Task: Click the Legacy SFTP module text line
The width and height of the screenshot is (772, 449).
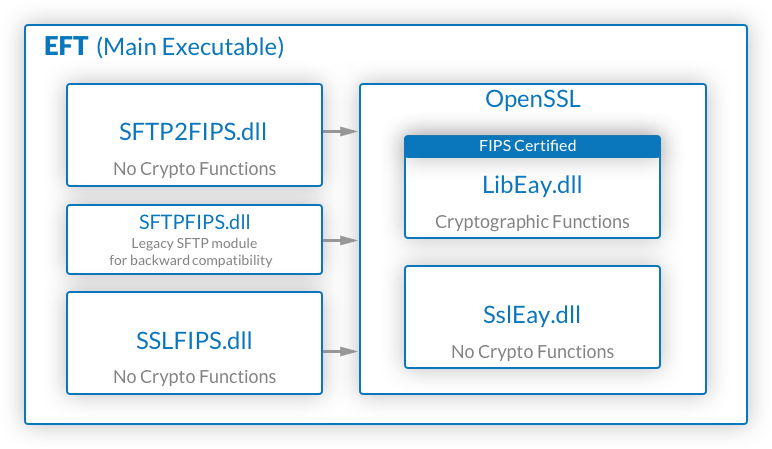Action: (x=194, y=243)
